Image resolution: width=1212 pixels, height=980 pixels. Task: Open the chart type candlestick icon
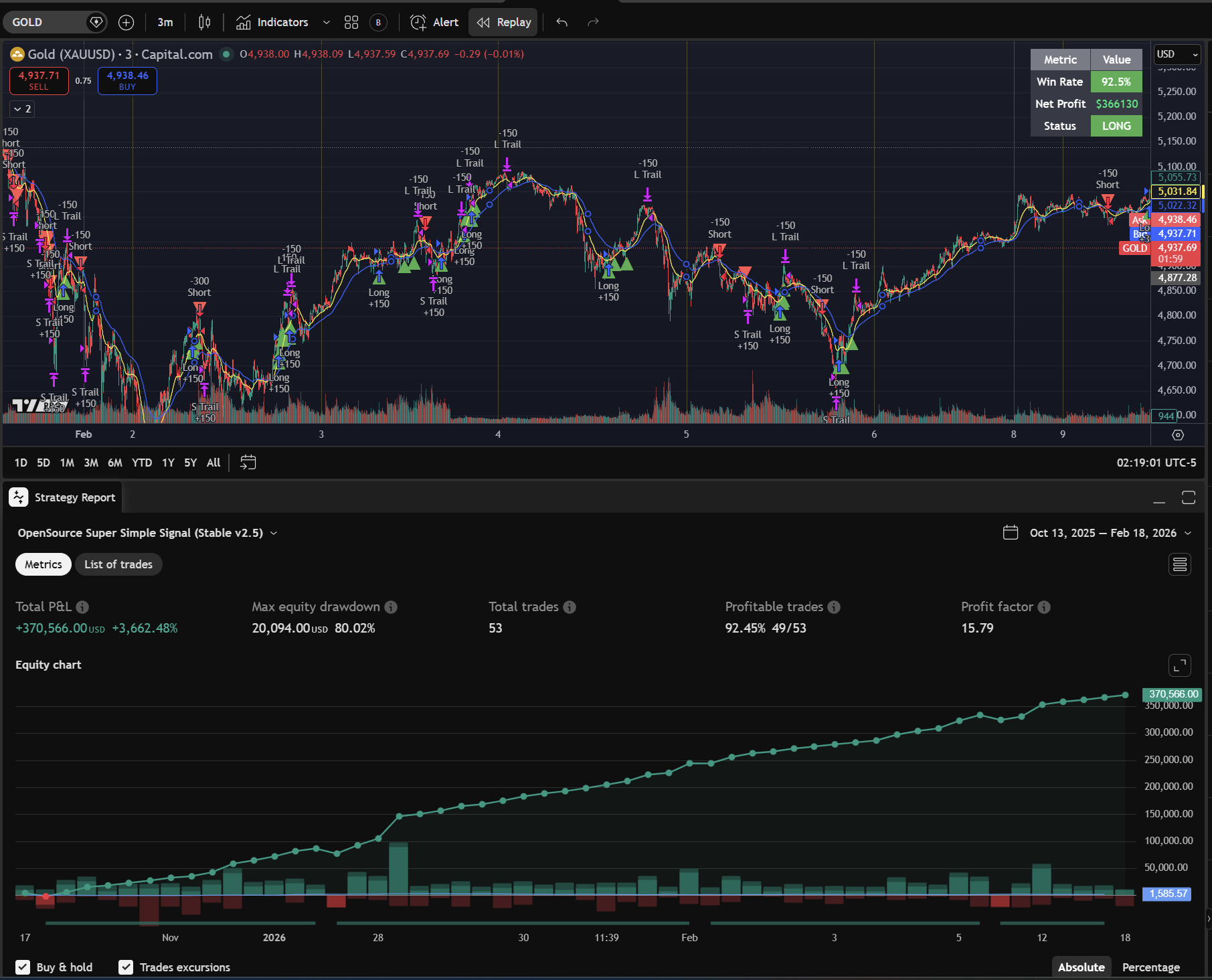[x=204, y=22]
